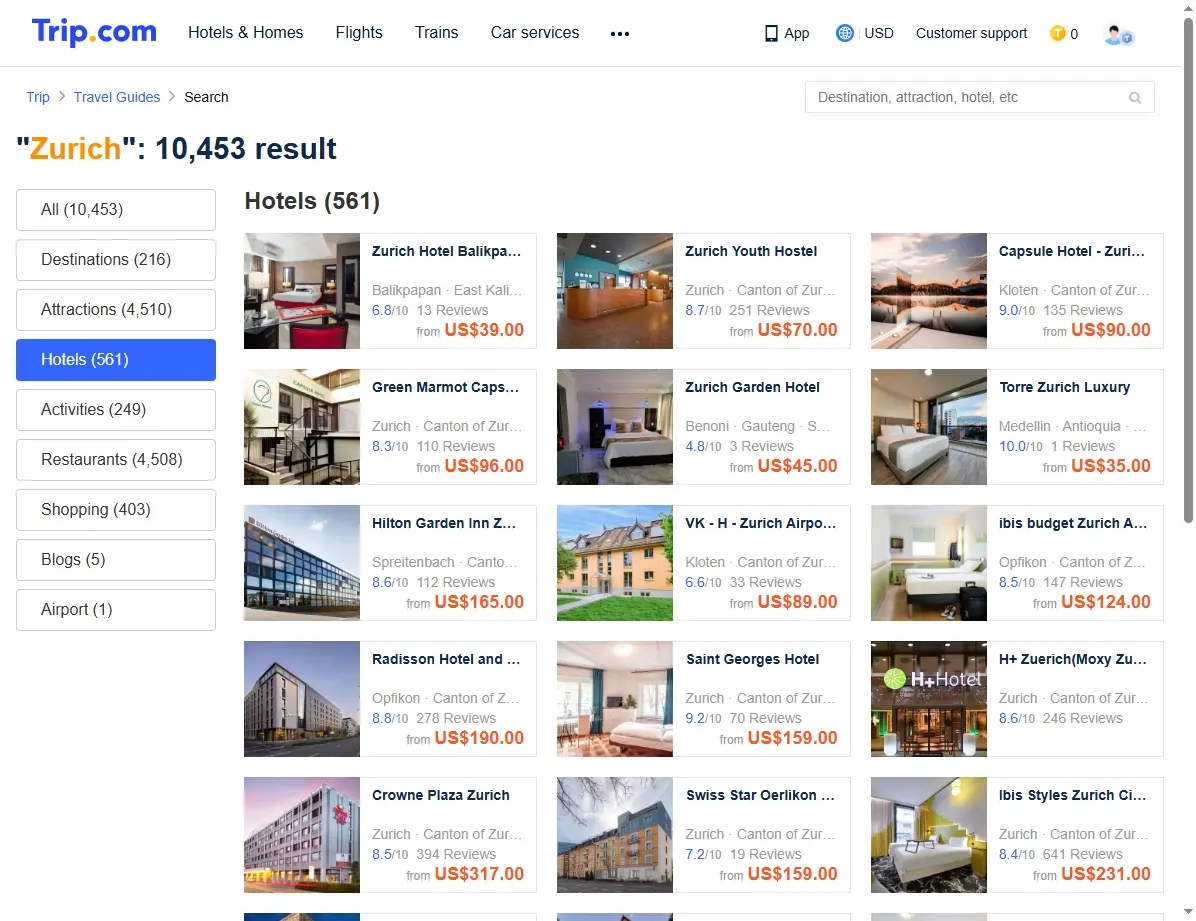
Task: Click the page vertical scrollbar
Action: [1188, 271]
